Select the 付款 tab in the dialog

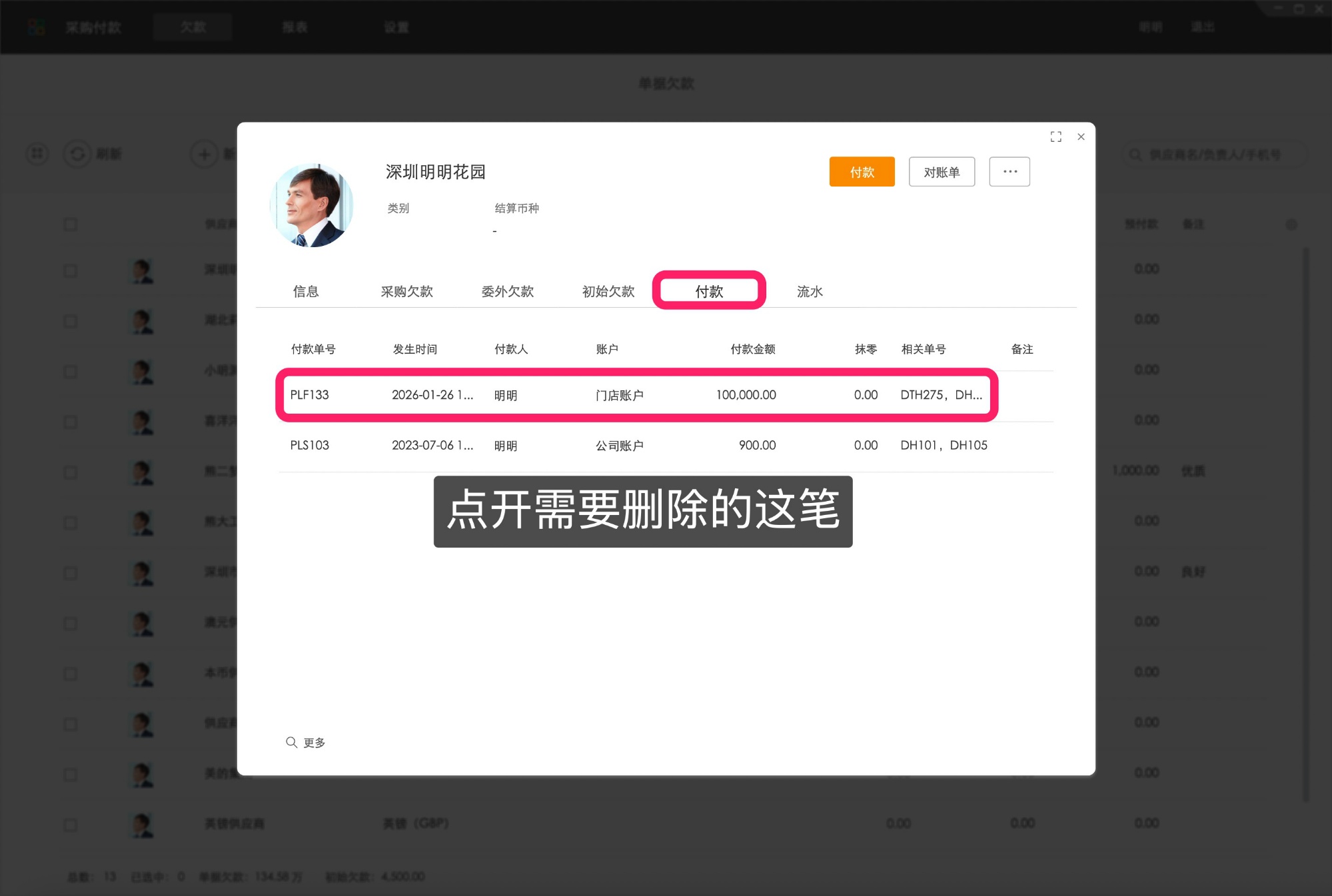[709, 291]
